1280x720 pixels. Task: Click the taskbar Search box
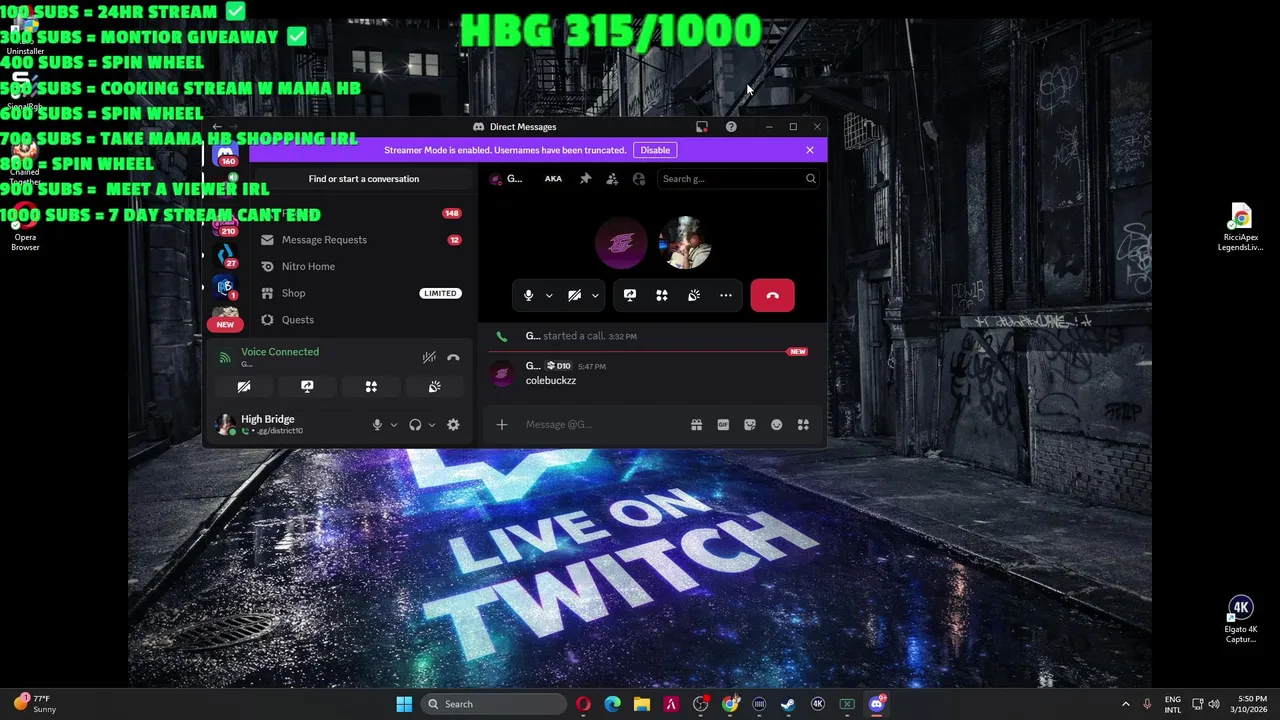point(493,704)
